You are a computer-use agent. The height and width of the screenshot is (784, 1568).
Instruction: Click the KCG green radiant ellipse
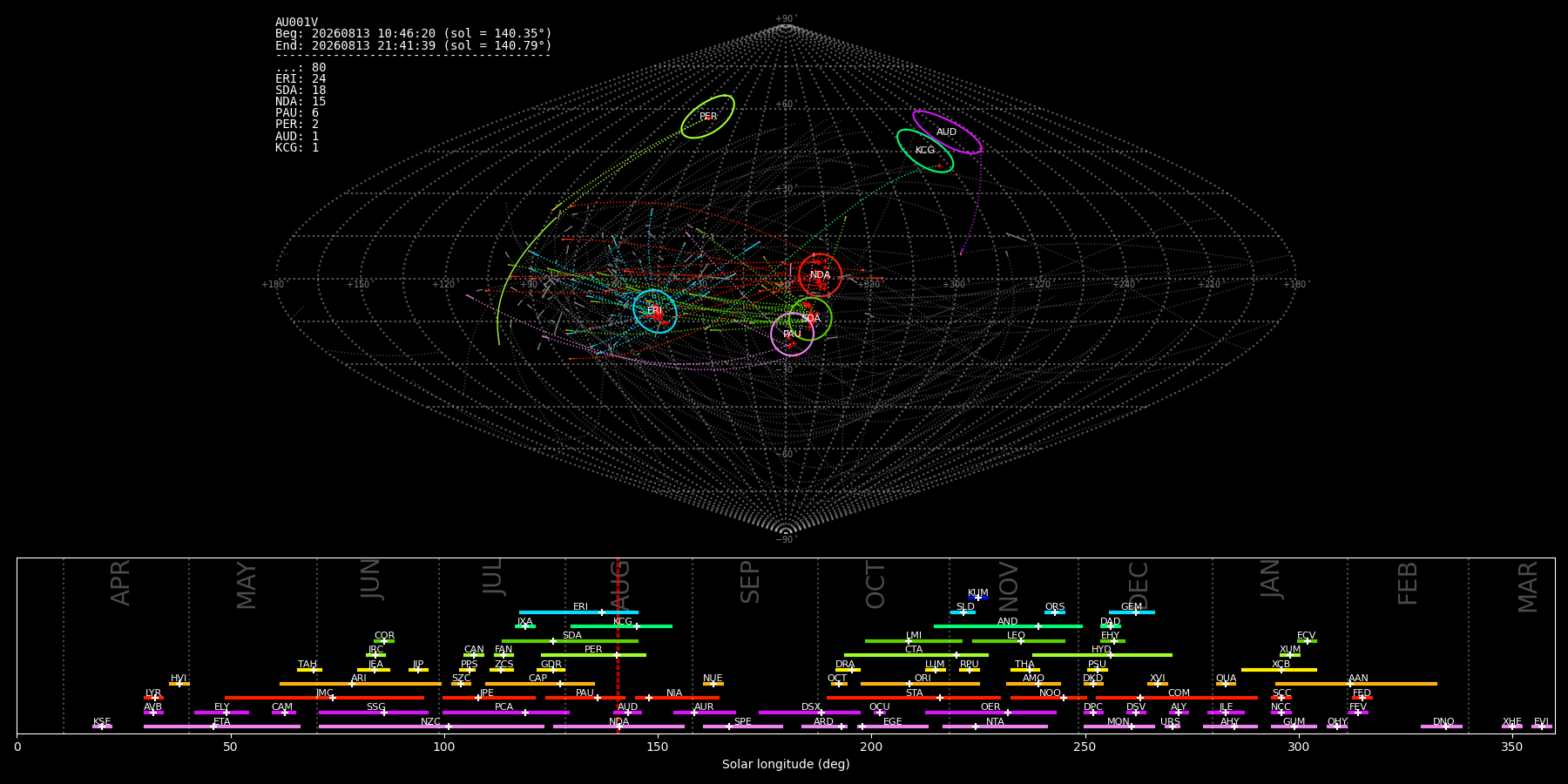coord(925,151)
